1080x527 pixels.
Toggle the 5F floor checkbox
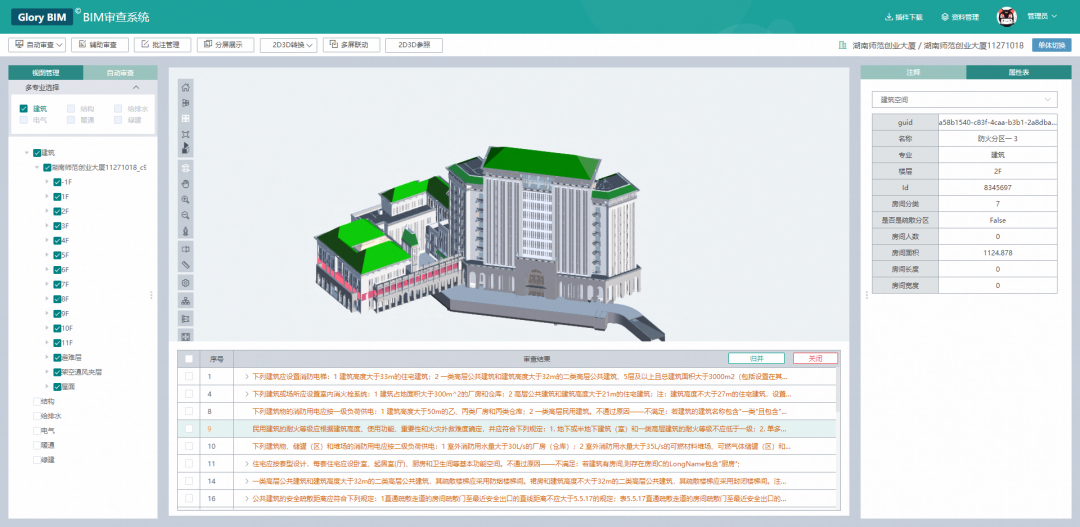pyautogui.click(x=57, y=255)
